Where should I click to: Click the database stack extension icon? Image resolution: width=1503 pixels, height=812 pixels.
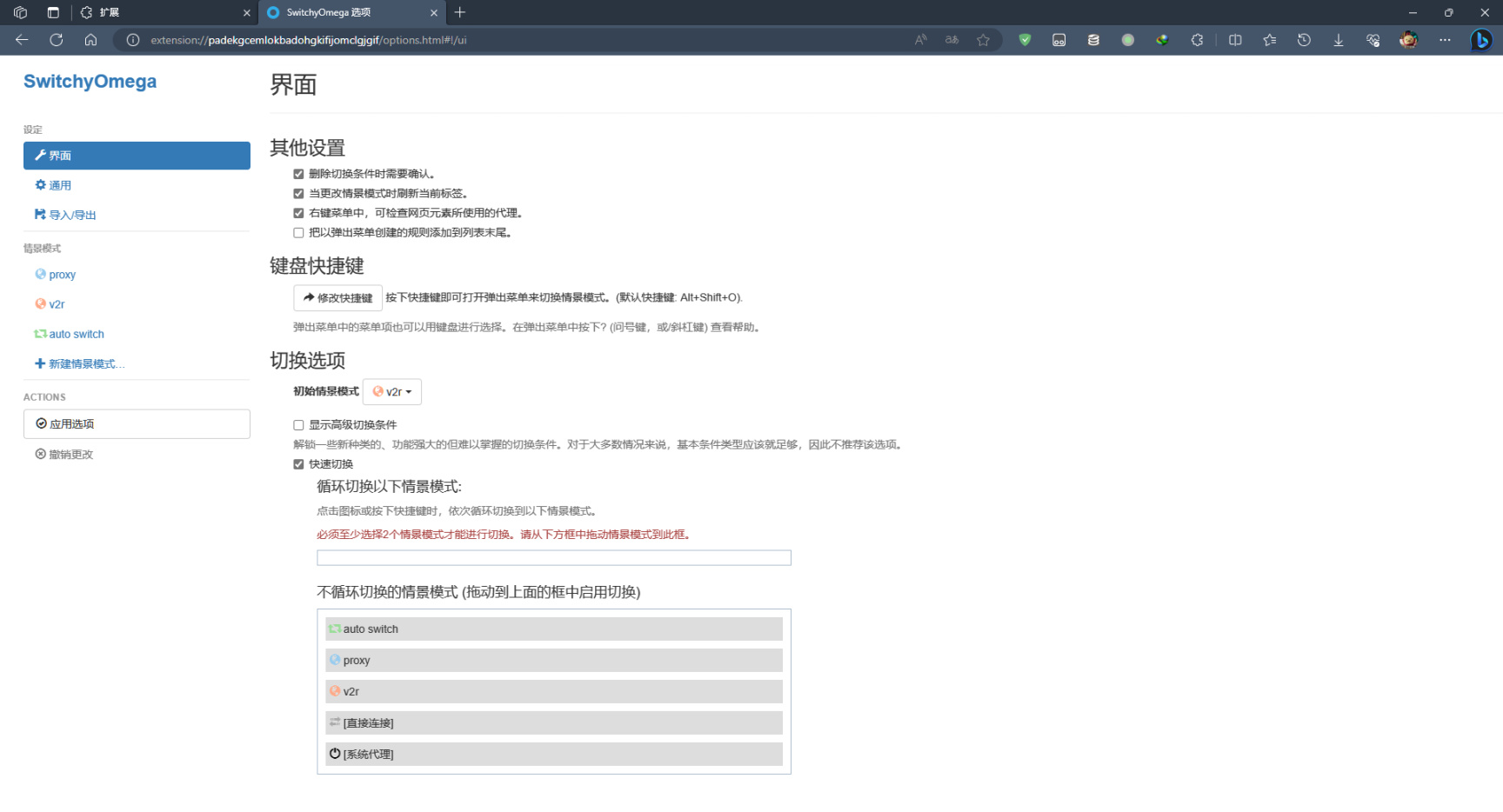[1094, 40]
